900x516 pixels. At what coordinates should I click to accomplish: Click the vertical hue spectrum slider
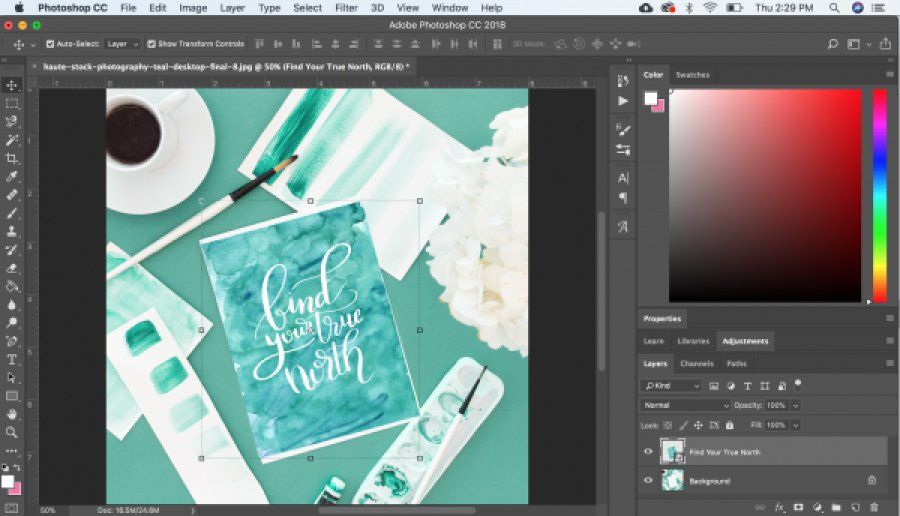click(880, 195)
